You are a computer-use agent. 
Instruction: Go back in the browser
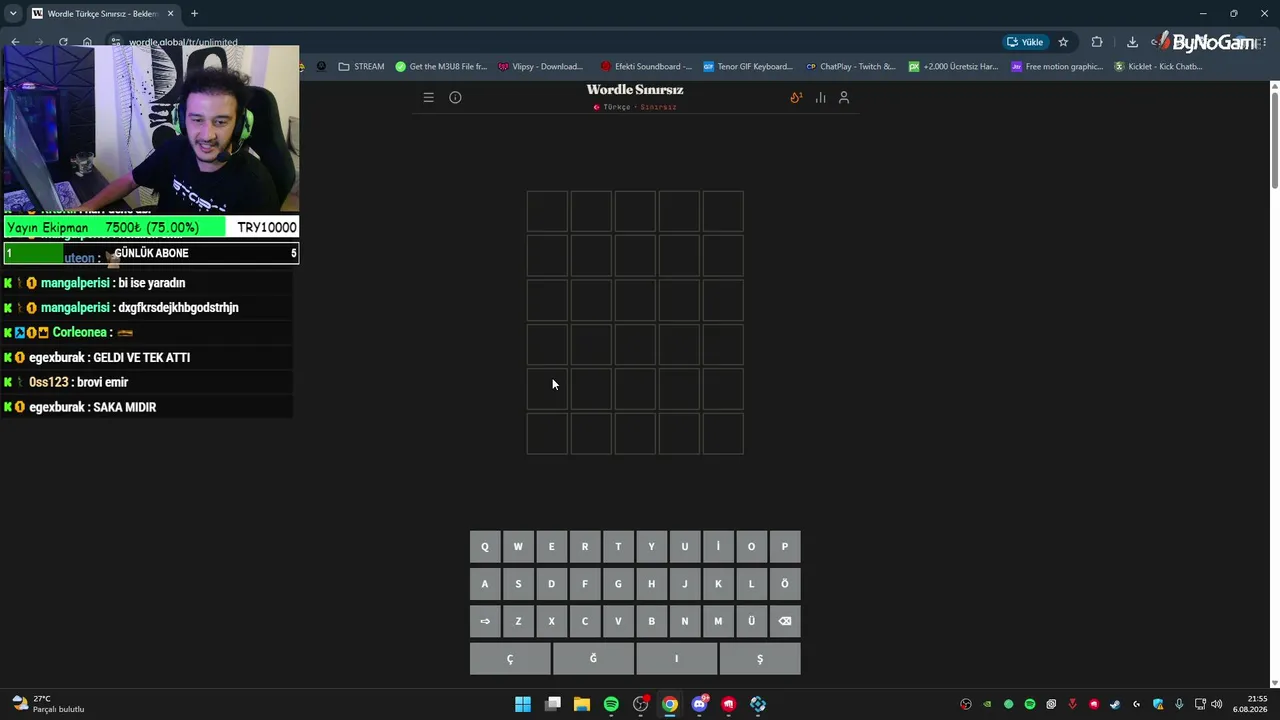tap(15, 42)
